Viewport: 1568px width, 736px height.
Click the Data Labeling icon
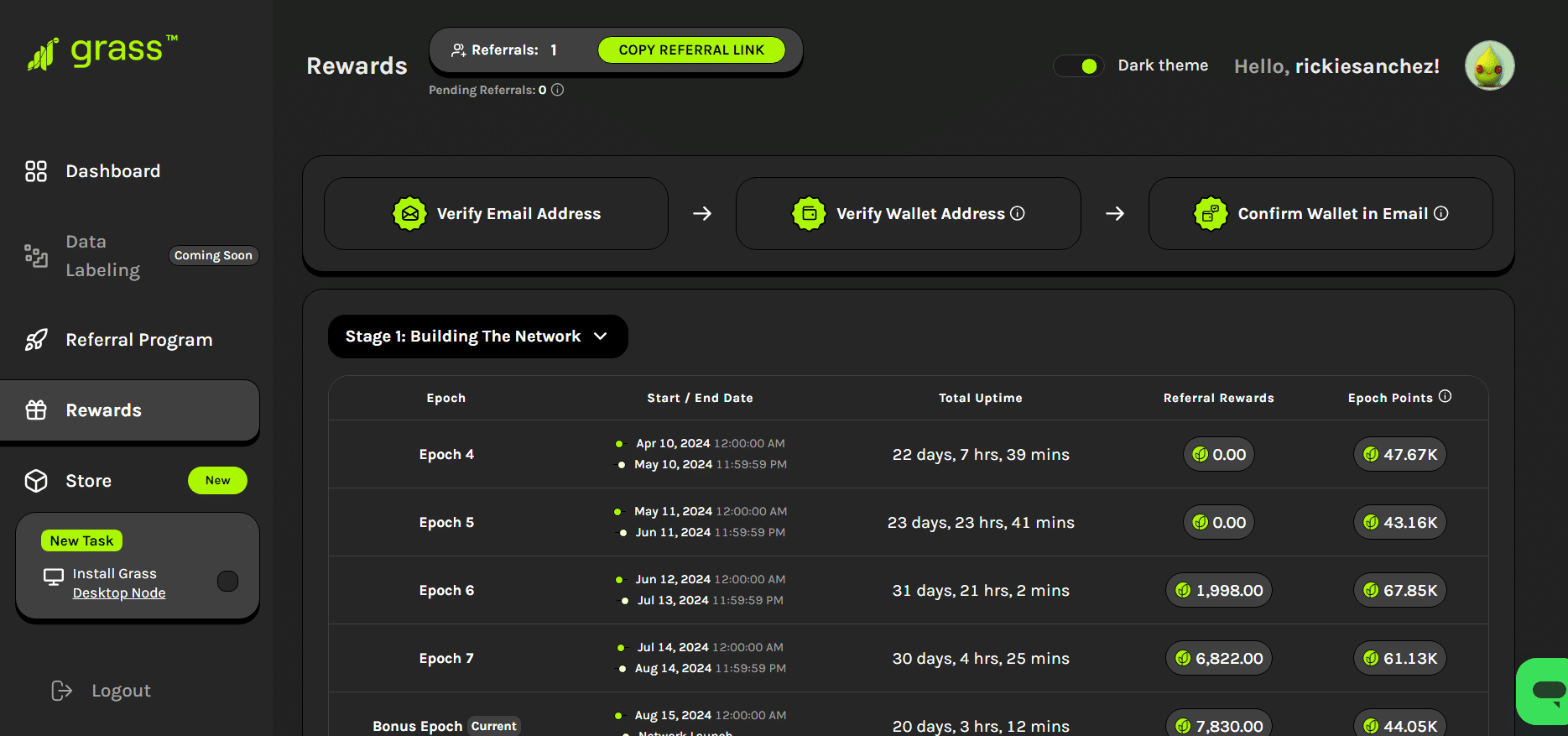(x=36, y=256)
